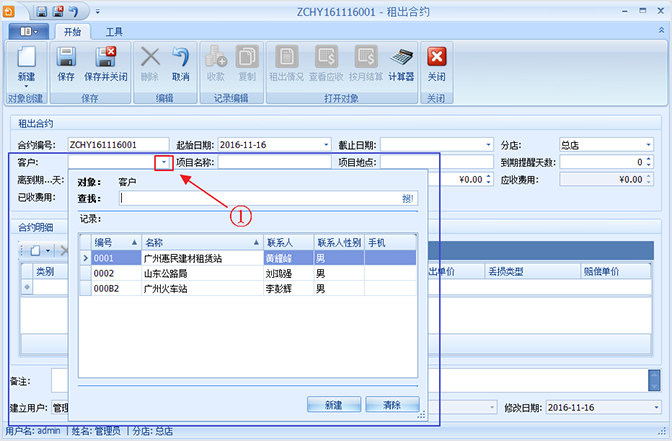Click 新建 button in customer popup
This screenshot has height=441, width=672.
click(x=333, y=405)
